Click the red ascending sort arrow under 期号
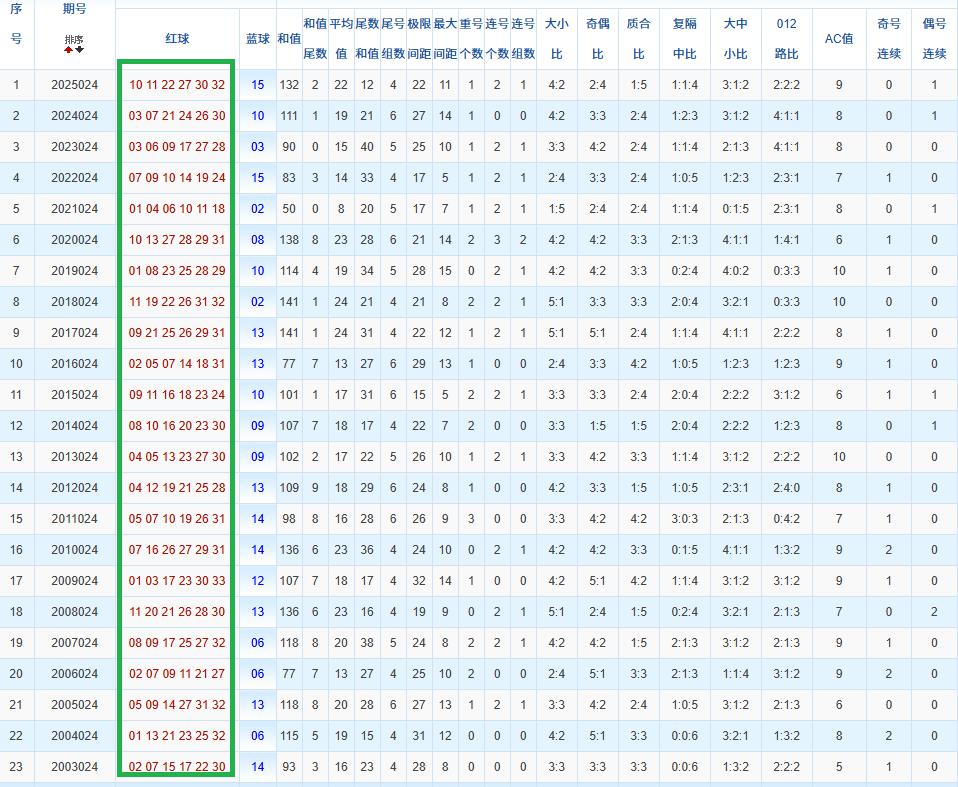The height and width of the screenshot is (787, 958). [69, 49]
